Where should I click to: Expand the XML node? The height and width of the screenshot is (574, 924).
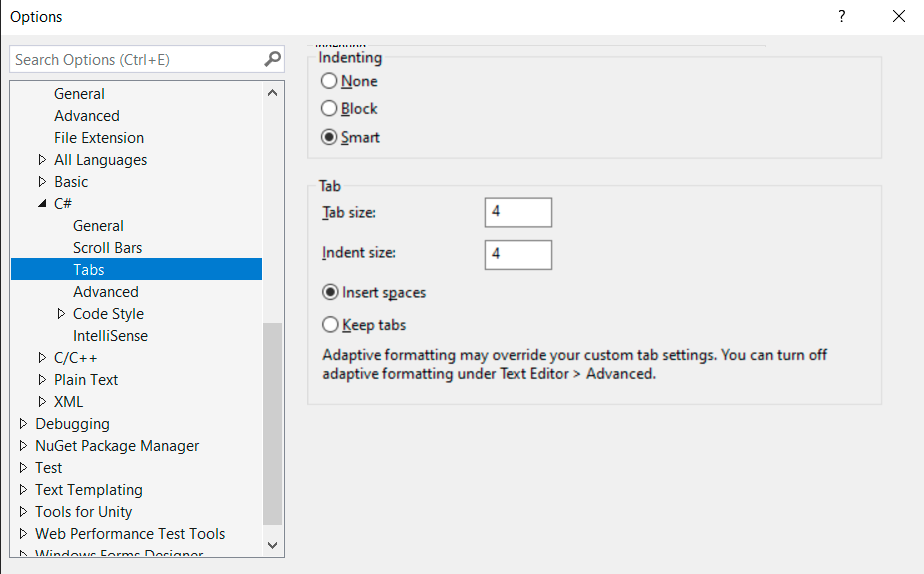(x=42, y=401)
